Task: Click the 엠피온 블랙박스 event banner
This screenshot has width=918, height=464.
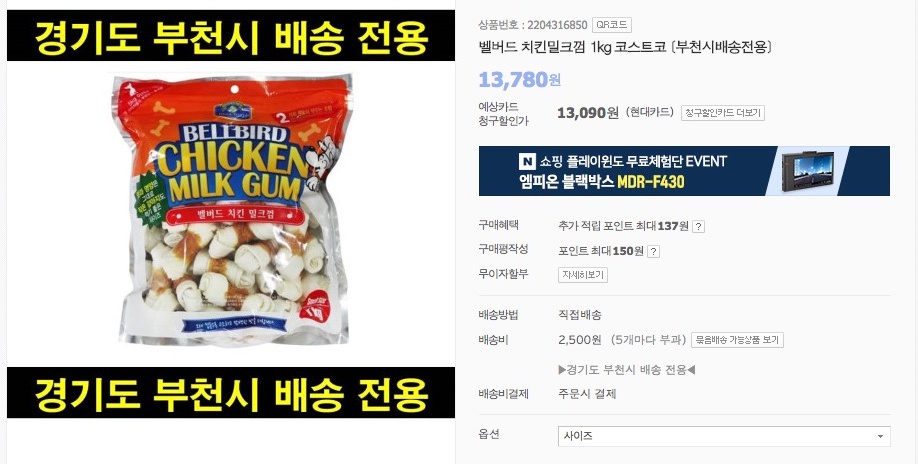Action: [x=684, y=171]
